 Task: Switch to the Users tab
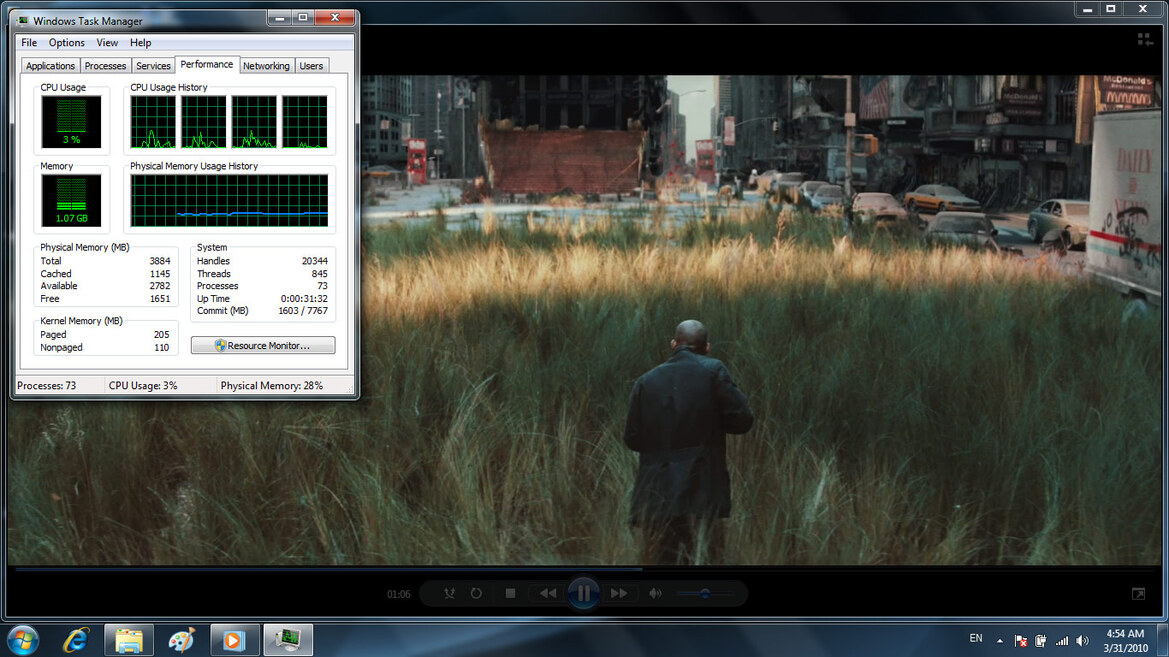point(311,66)
